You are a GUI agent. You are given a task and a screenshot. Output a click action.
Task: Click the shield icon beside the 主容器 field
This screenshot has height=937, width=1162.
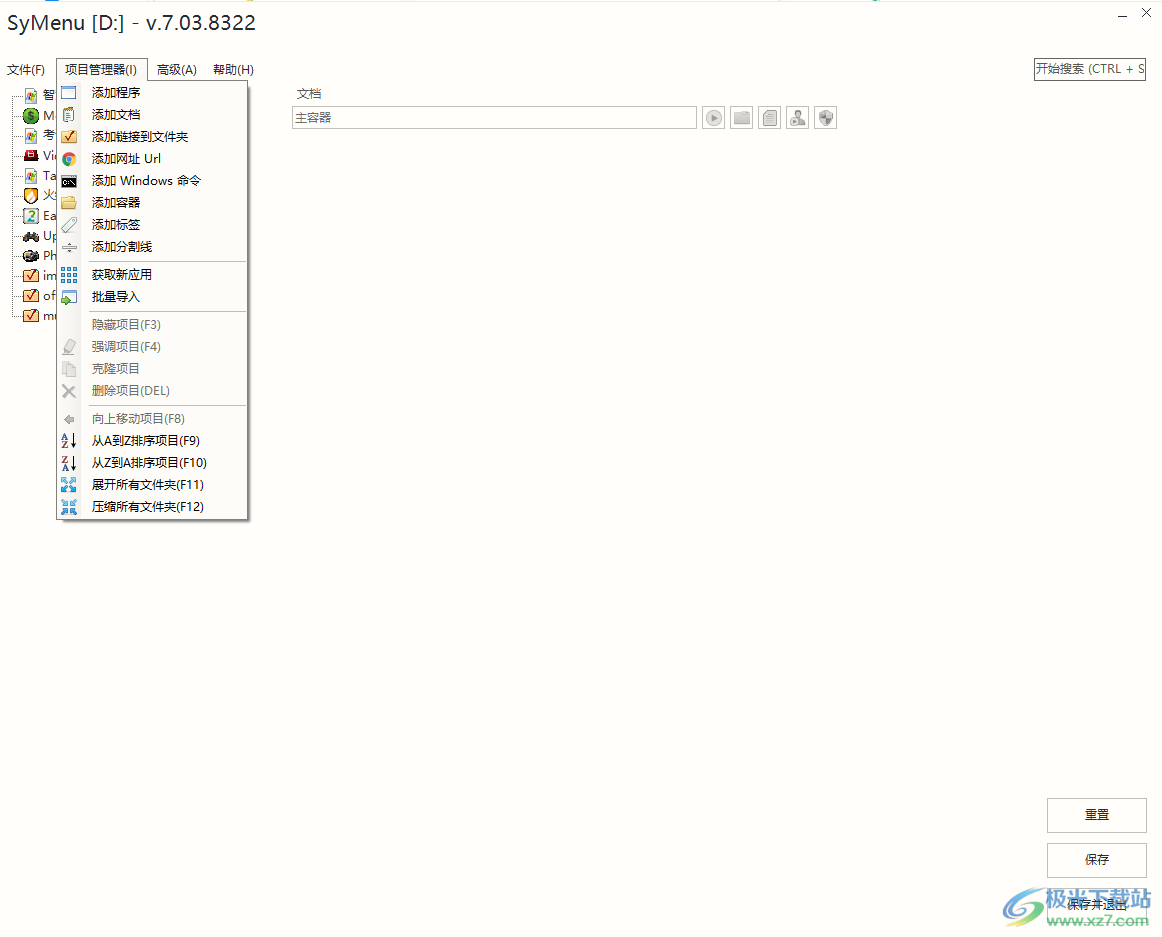coord(825,117)
